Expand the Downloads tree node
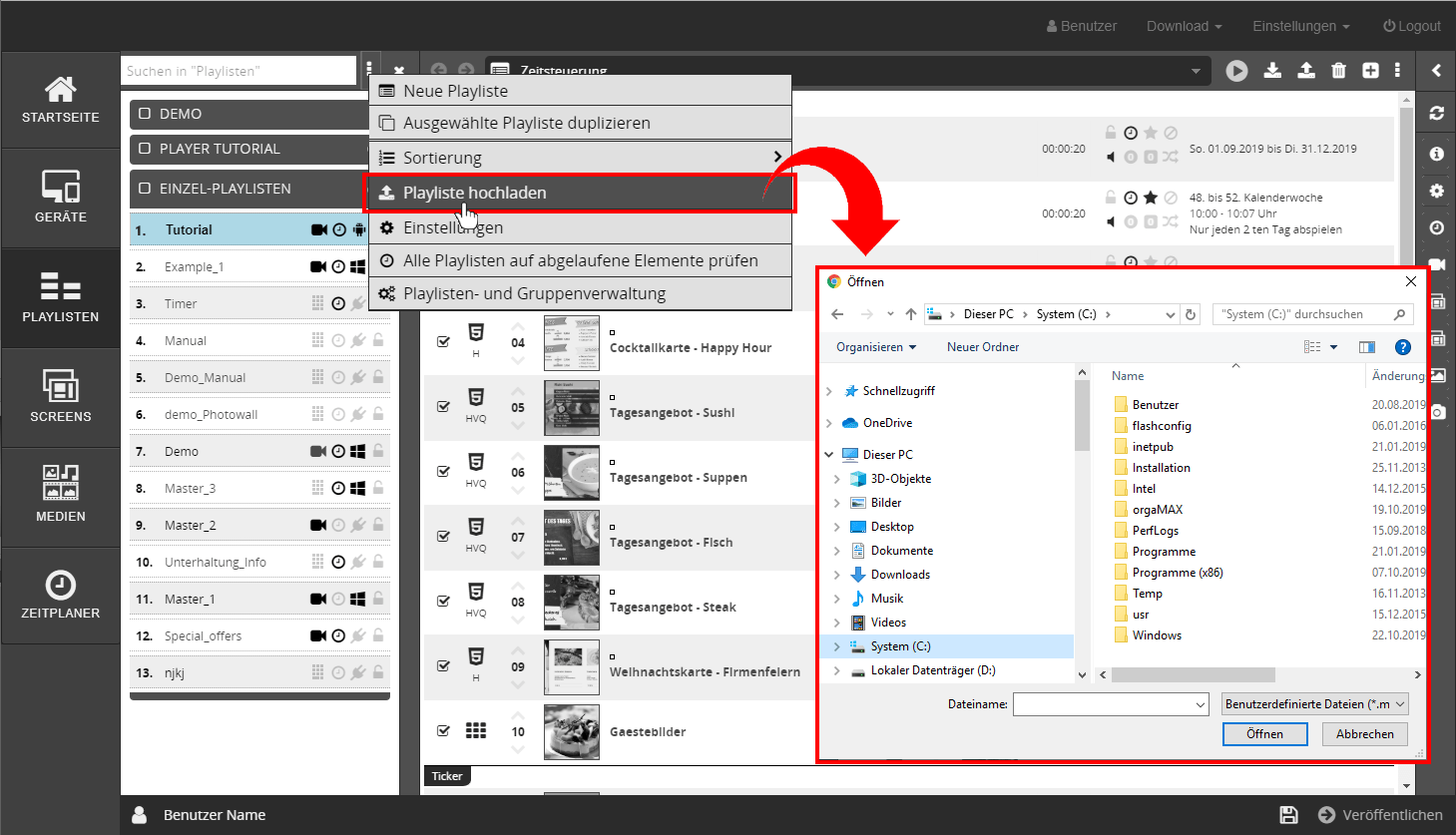The image size is (1456, 835). point(836,575)
